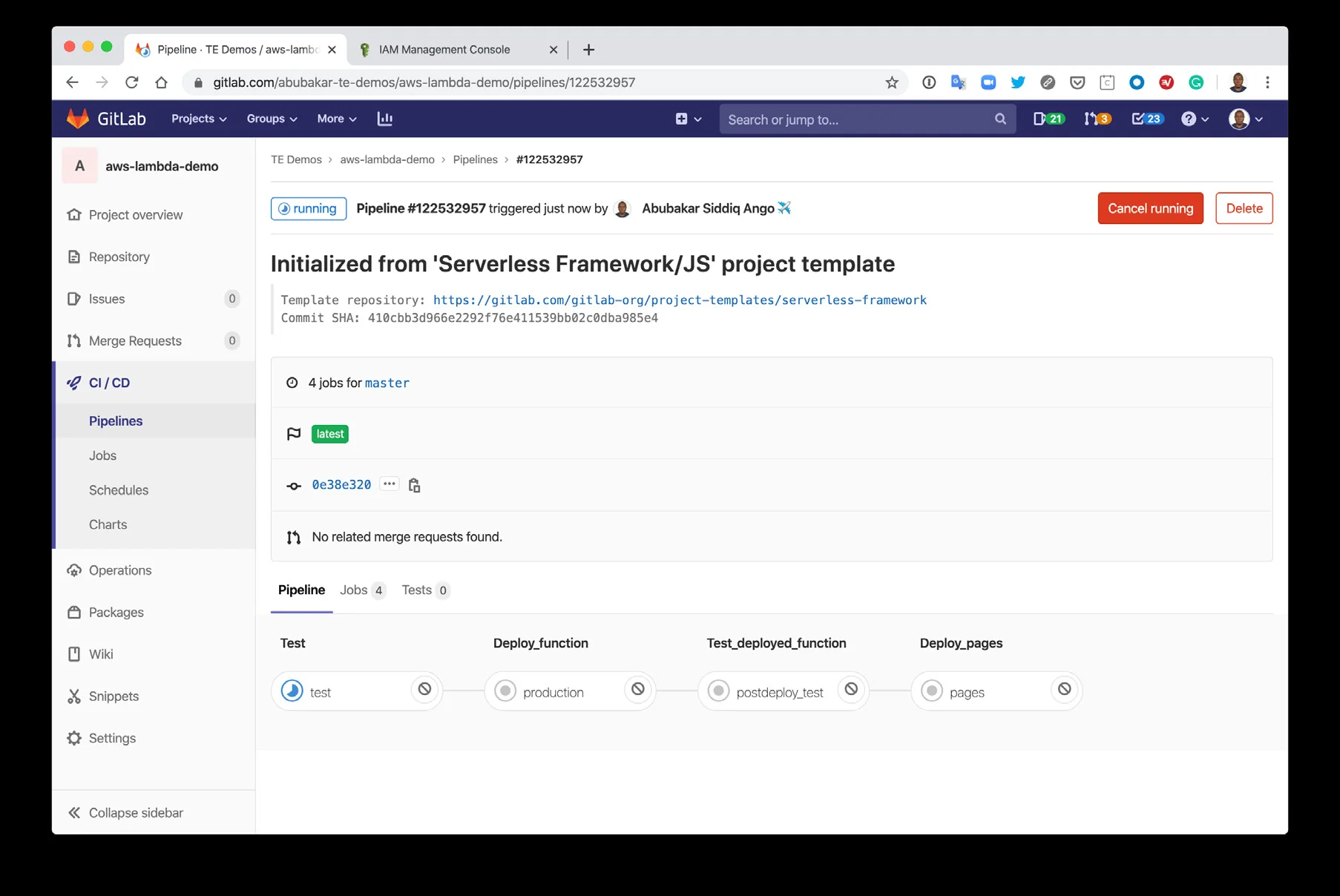Open the merge requests counter in navbar
The height and width of the screenshot is (896, 1340).
[x=1097, y=119]
